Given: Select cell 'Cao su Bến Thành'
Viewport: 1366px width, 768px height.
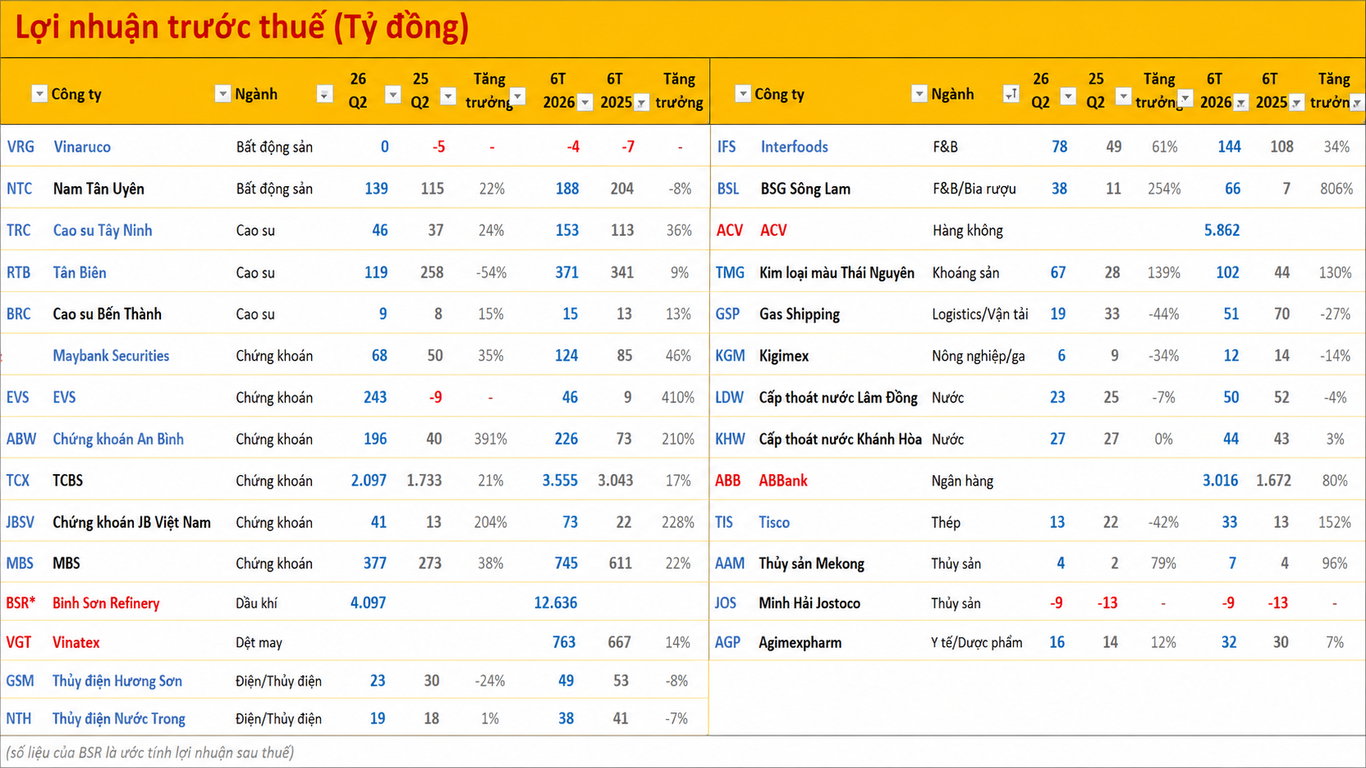Looking at the screenshot, I should (x=107, y=314).
